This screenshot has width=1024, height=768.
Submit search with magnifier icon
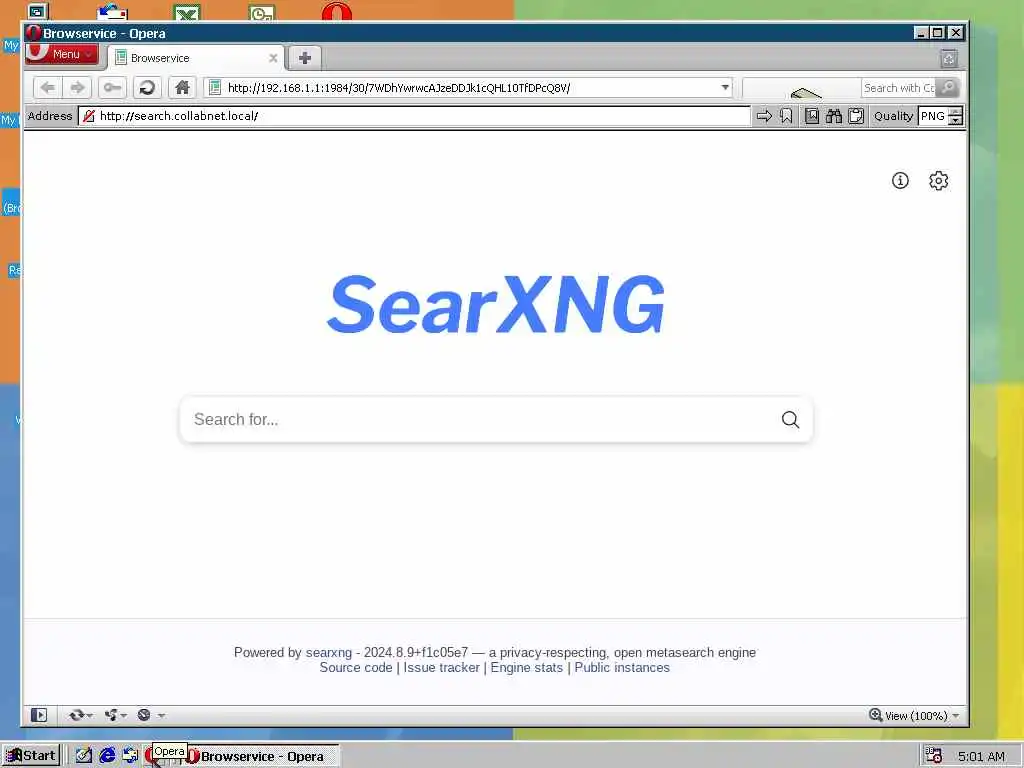(x=790, y=419)
